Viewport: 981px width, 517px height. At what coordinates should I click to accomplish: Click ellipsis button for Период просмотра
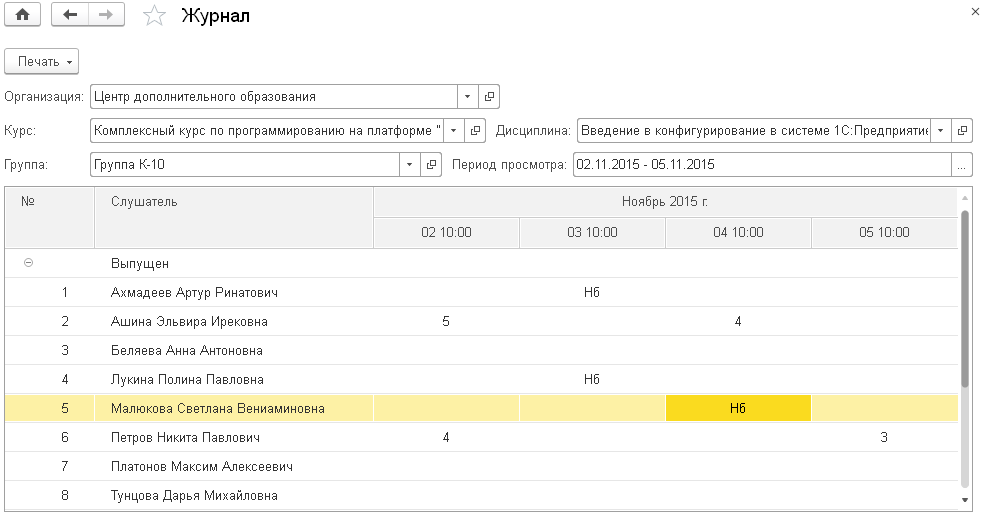click(961, 165)
